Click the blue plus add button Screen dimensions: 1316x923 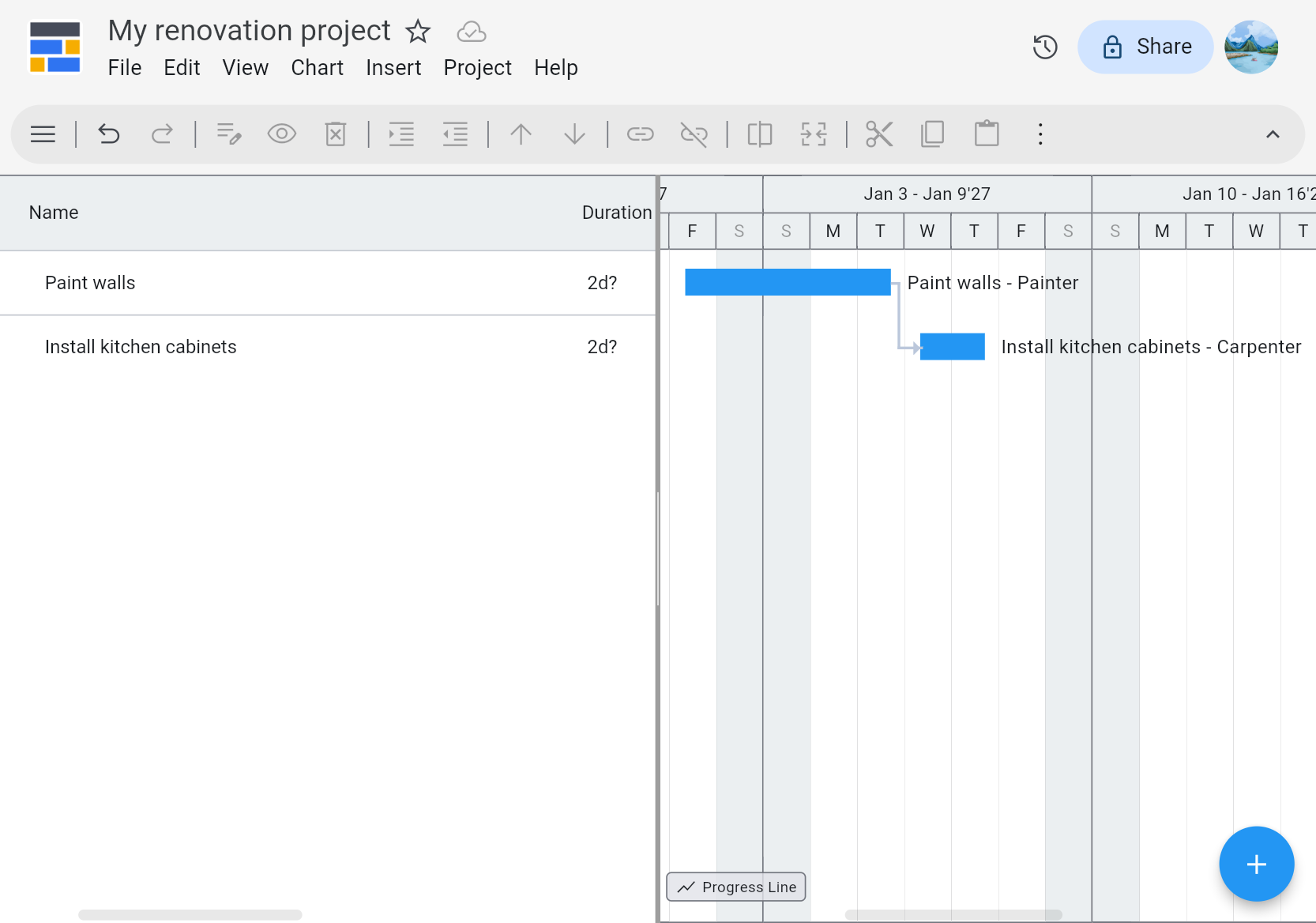point(1256,864)
